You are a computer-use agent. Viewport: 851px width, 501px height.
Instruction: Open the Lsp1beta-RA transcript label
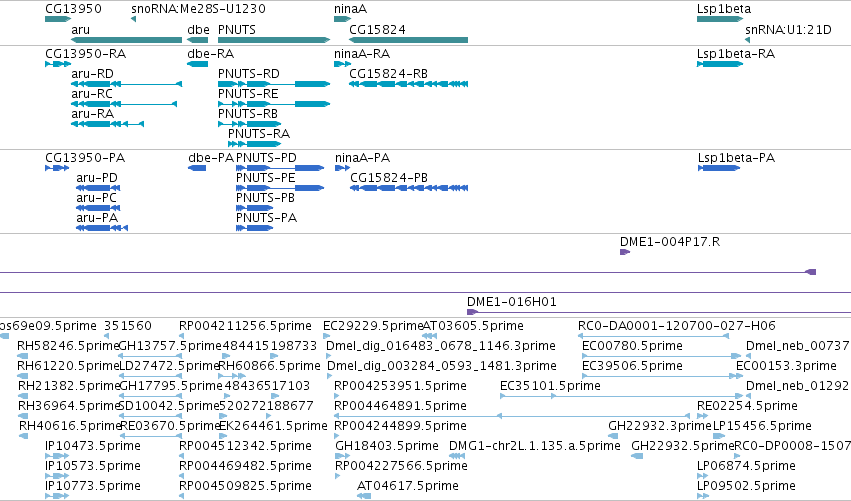coord(735,54)
